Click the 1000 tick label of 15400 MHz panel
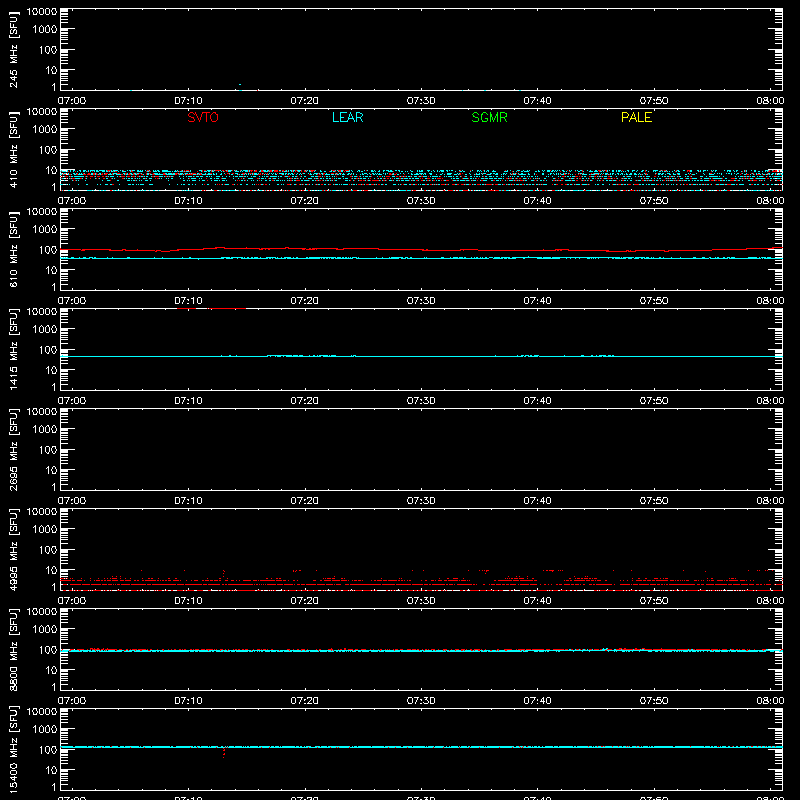The width and height of the screenshot is (800, 800). pos(45,730)
